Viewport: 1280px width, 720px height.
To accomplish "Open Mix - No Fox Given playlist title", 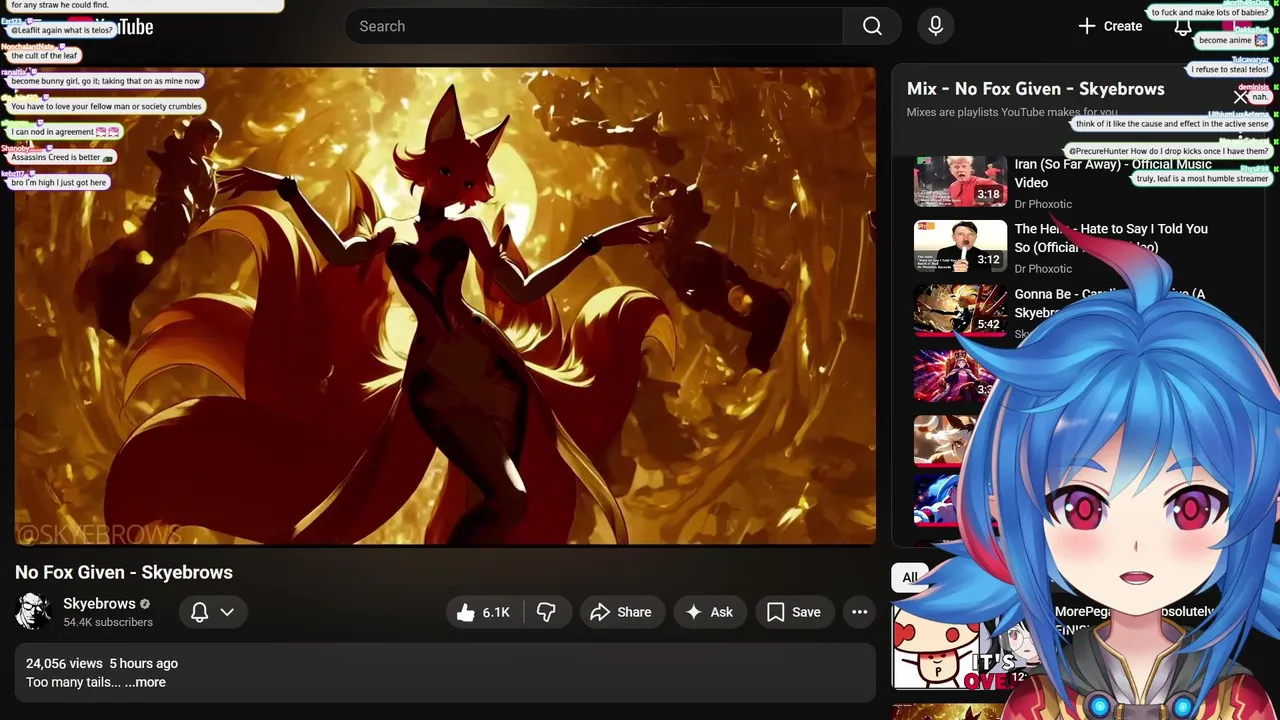I will (x=1036, y=89).
